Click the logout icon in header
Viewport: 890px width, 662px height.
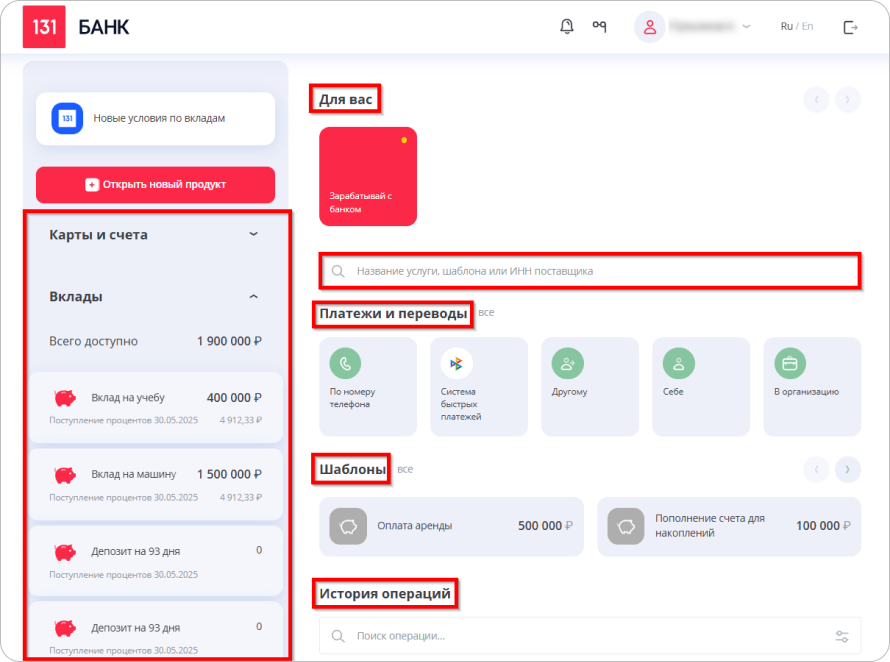coord(851,27)
